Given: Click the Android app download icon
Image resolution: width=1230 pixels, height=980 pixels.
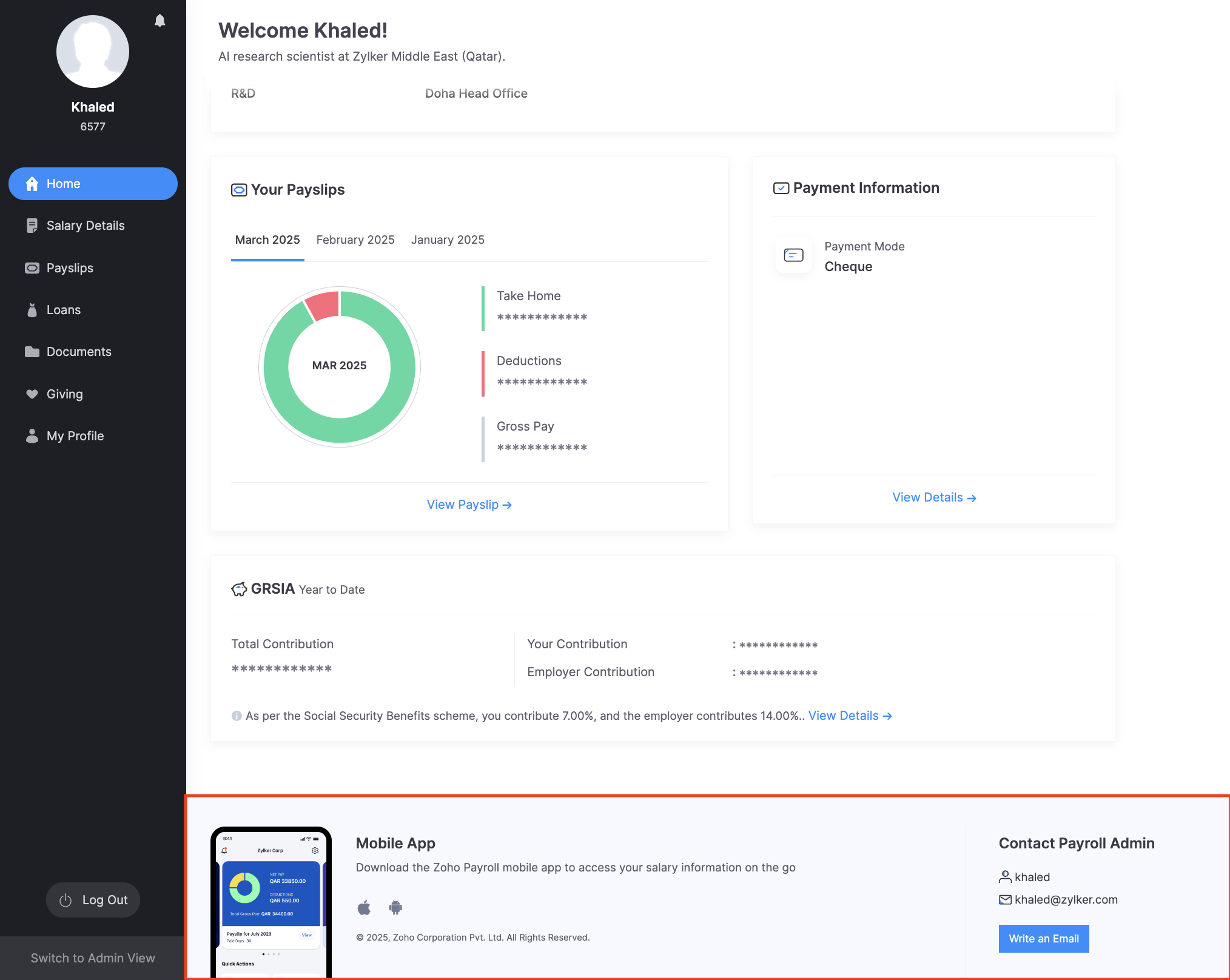Looking at the screenshot, I should tap(395, 908).
